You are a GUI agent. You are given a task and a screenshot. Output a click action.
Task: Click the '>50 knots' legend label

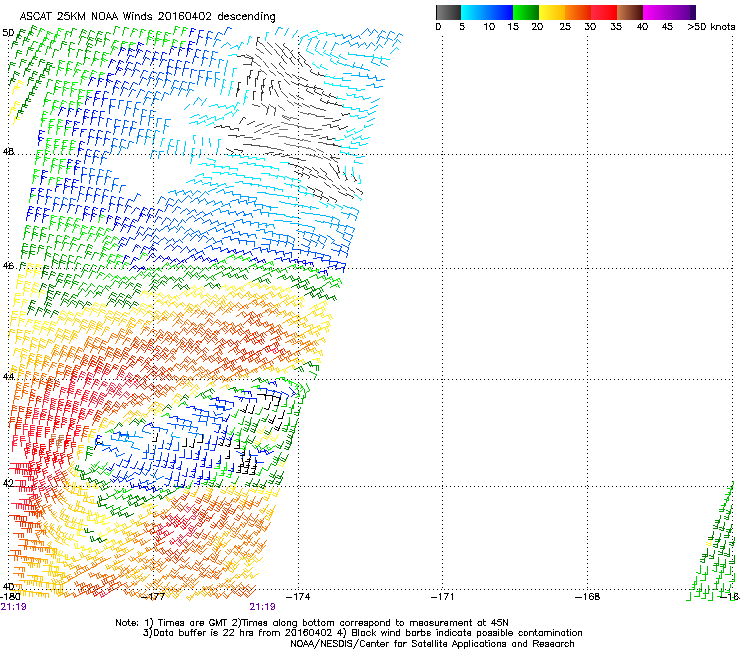(x=711, y=27)
